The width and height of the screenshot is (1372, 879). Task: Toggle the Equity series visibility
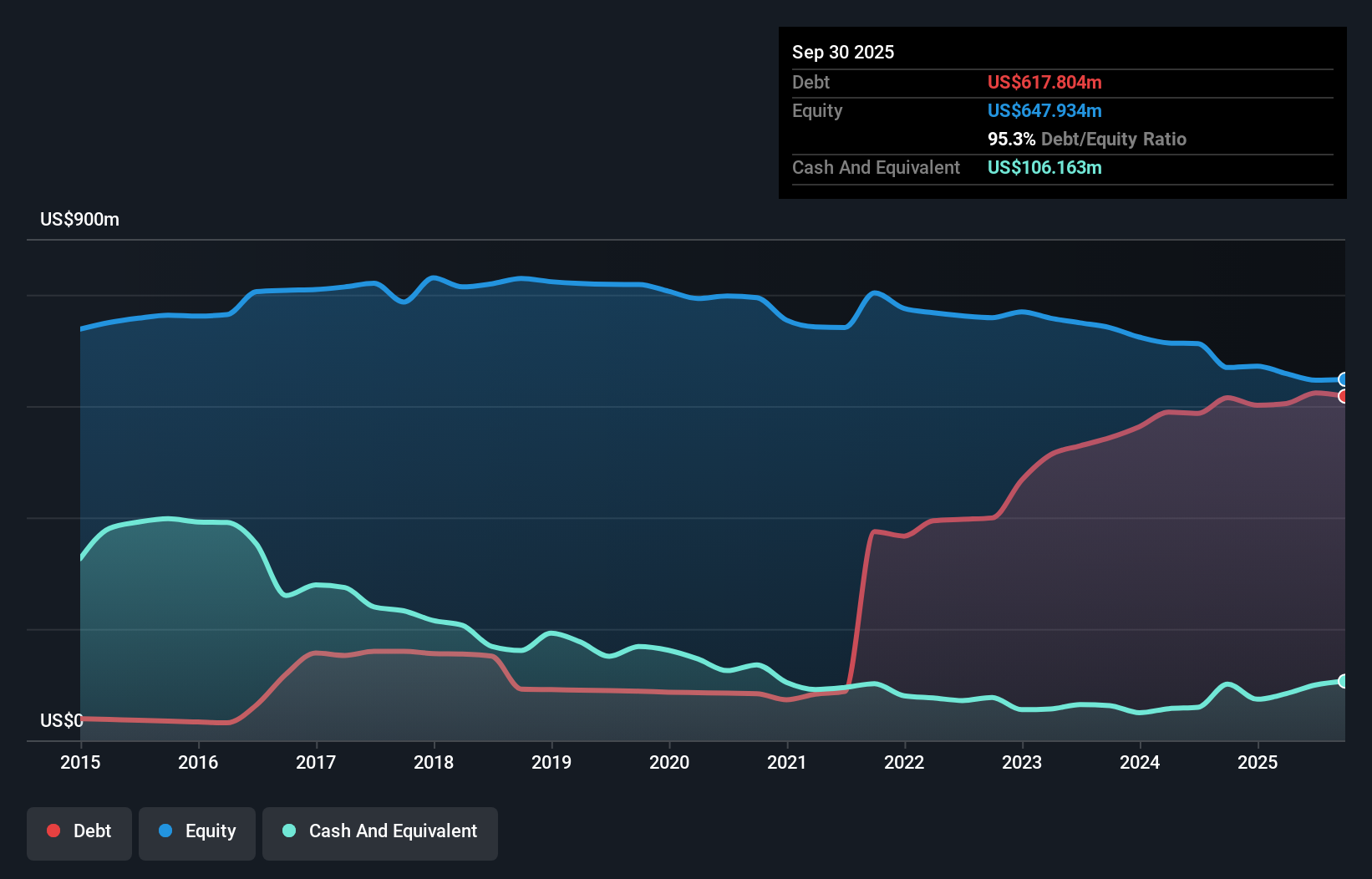(197, 831)
